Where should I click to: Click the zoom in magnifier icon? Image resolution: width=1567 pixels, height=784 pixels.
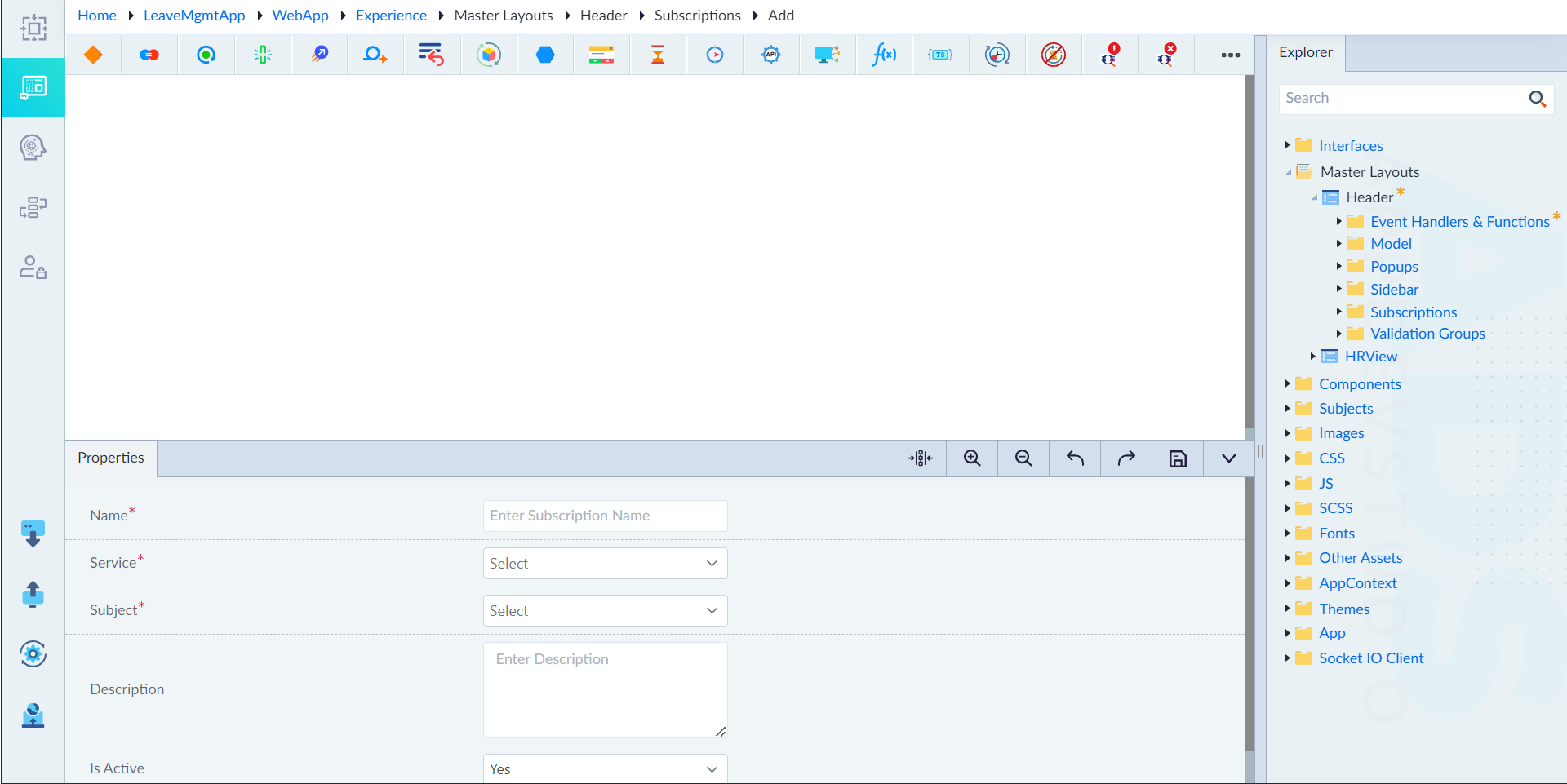[972, 458]
